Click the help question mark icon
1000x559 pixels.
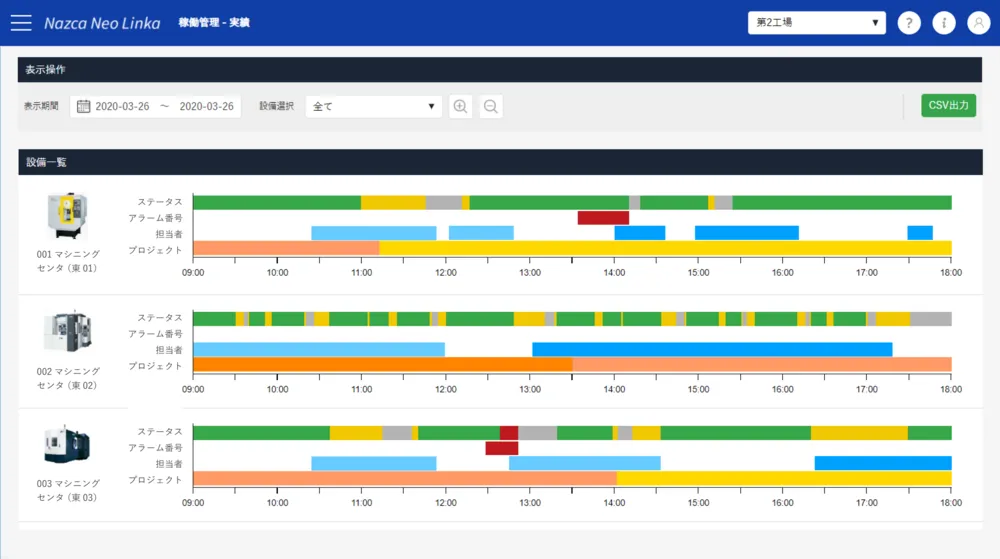[x=908, y=23]
